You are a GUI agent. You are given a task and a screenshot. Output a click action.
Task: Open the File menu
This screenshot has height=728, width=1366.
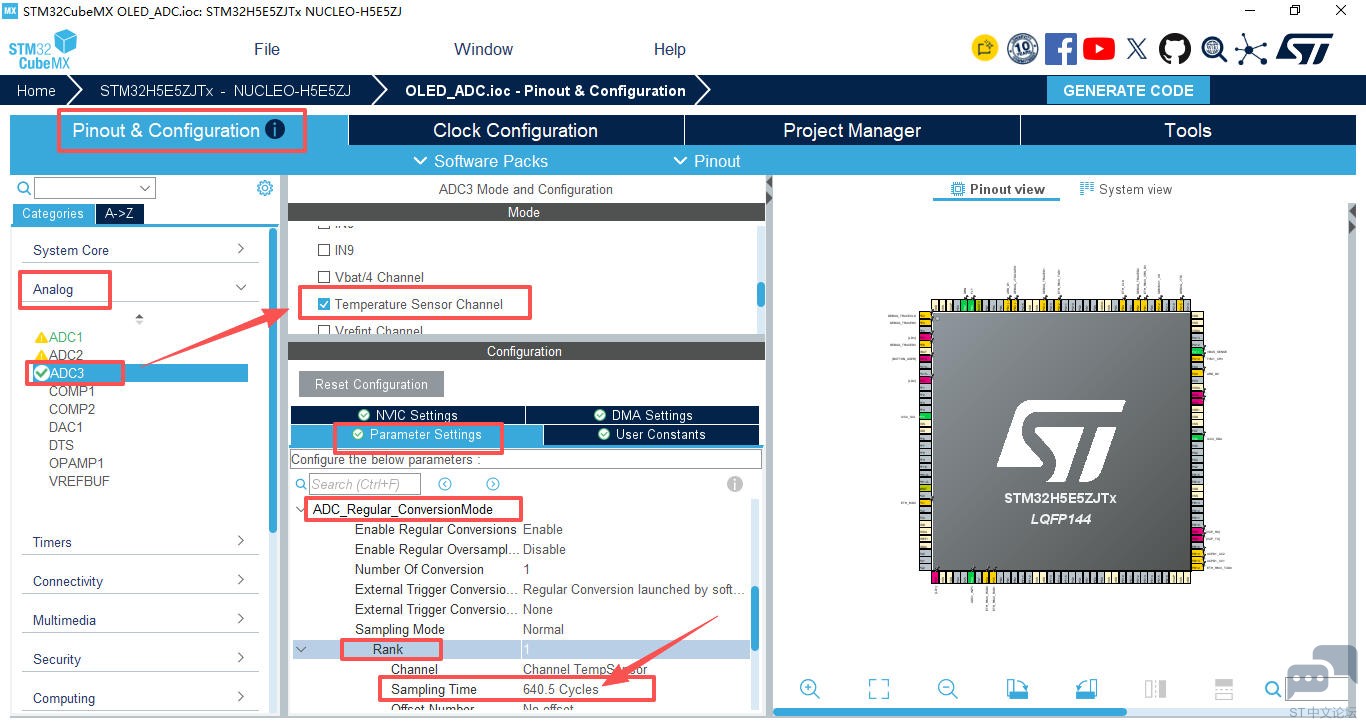(x=267, y=49)
